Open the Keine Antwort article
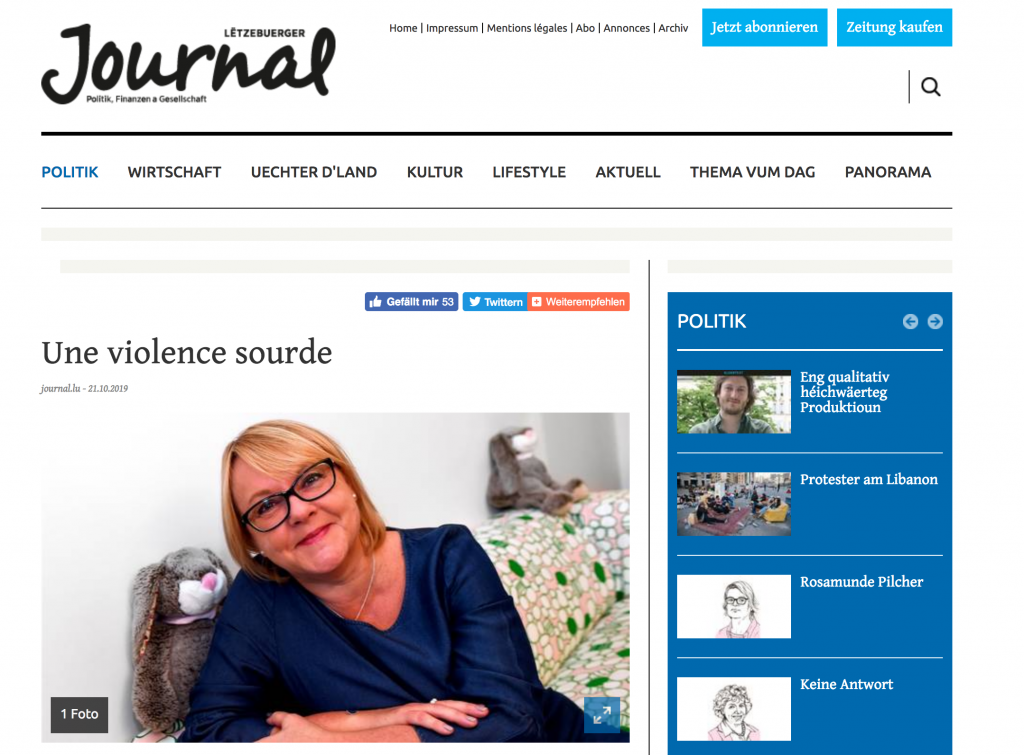Viewport: 1024px width, 755px height. coord(846,684)
